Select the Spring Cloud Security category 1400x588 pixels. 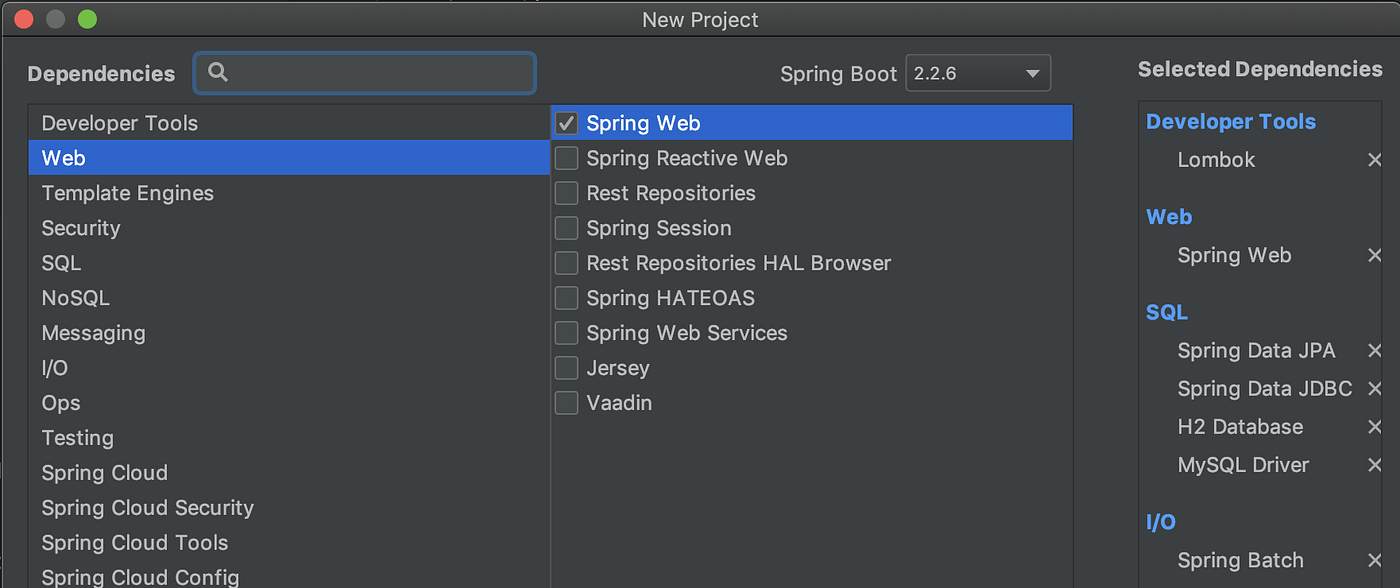[147, 508]
